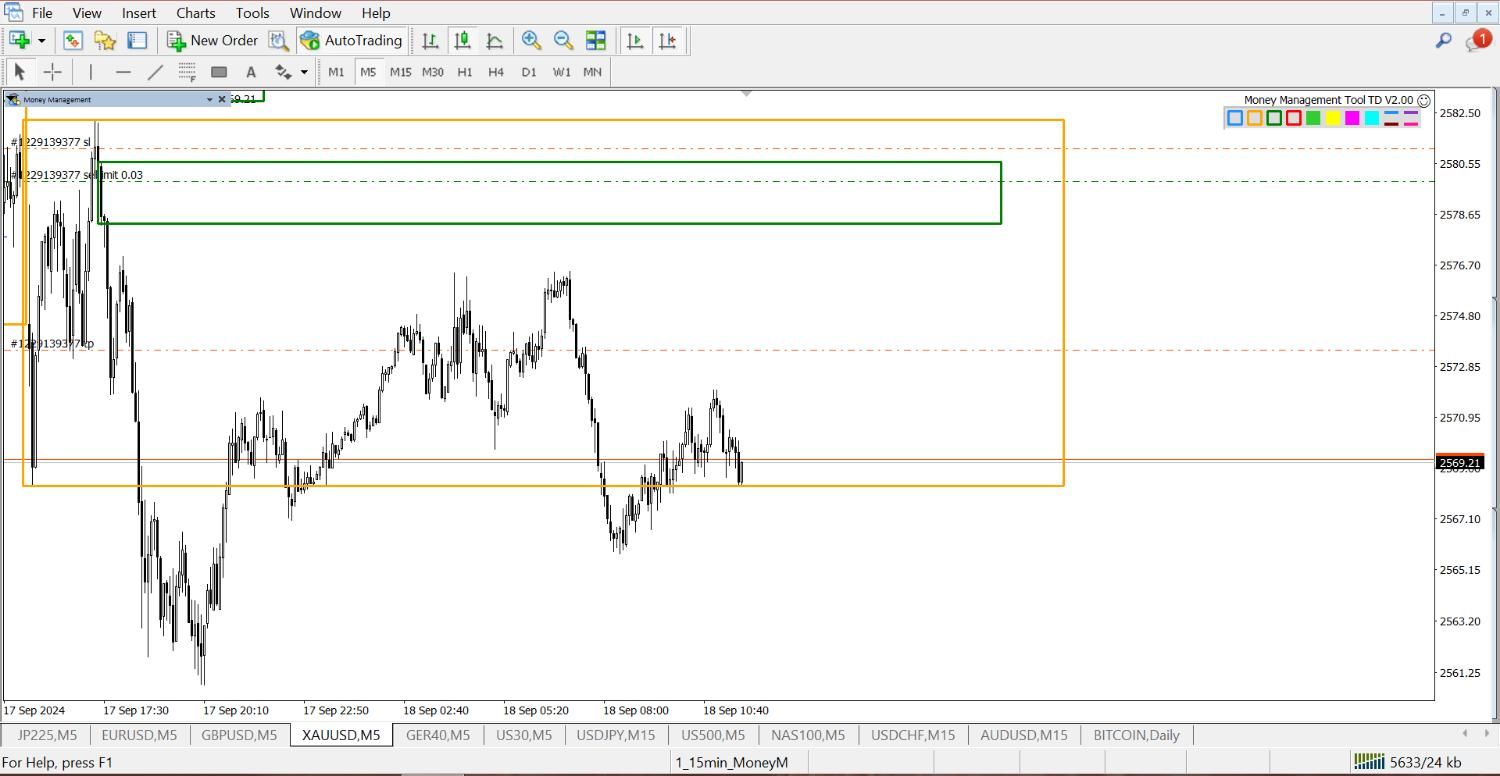
Task: Toggle AutoTrading on or off
Action: click(351, 40)
